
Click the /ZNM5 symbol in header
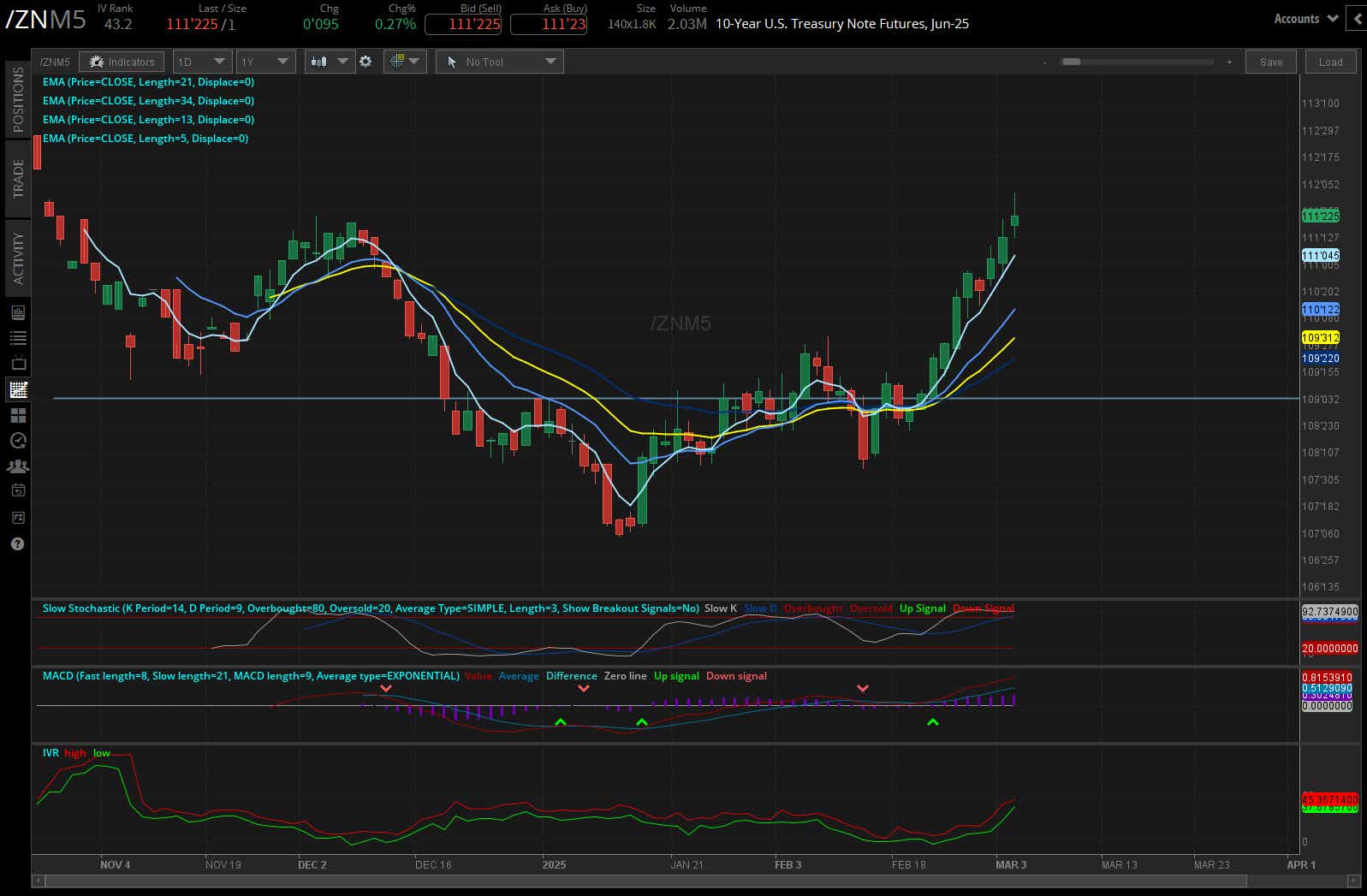[45, 19]
